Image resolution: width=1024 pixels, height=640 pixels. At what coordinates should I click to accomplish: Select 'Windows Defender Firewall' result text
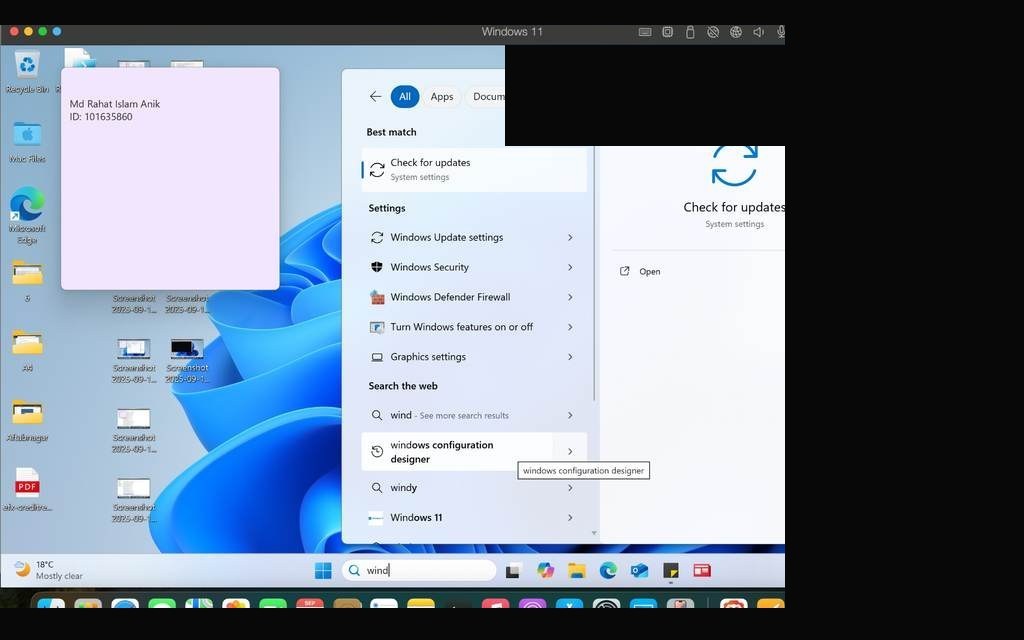[451, 297]
